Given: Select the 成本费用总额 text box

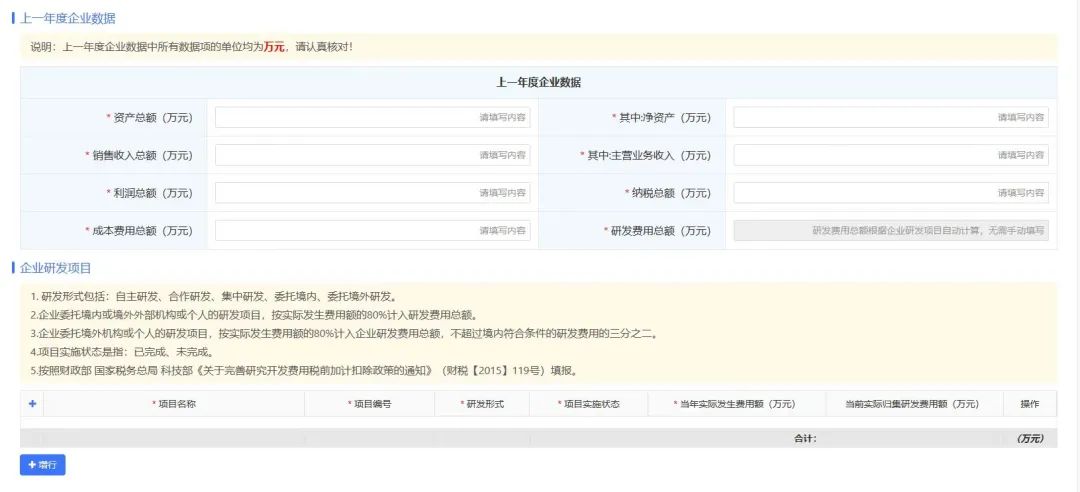Looking at the screenshot, I should pyautogui.click(x=372, y=231).
